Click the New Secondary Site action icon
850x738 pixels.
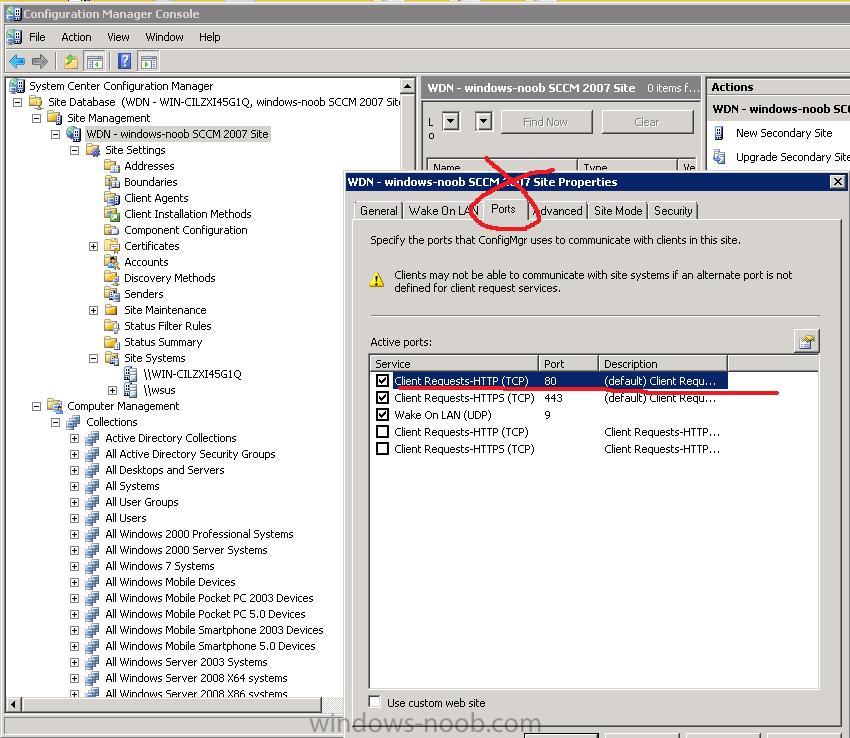pyautogui.click(x=719, y=133)
